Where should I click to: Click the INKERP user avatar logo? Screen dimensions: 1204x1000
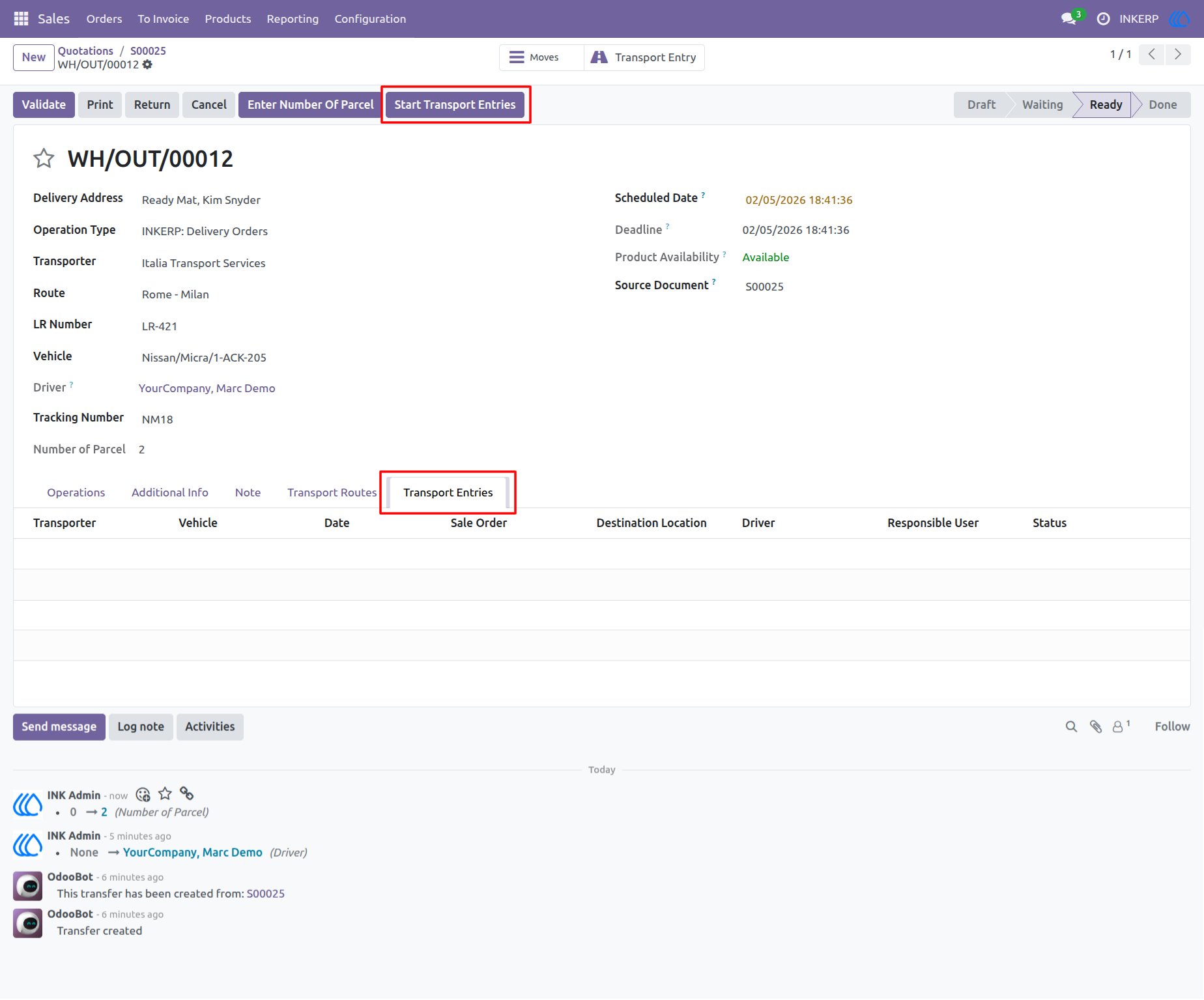(x=1179, y=19)
